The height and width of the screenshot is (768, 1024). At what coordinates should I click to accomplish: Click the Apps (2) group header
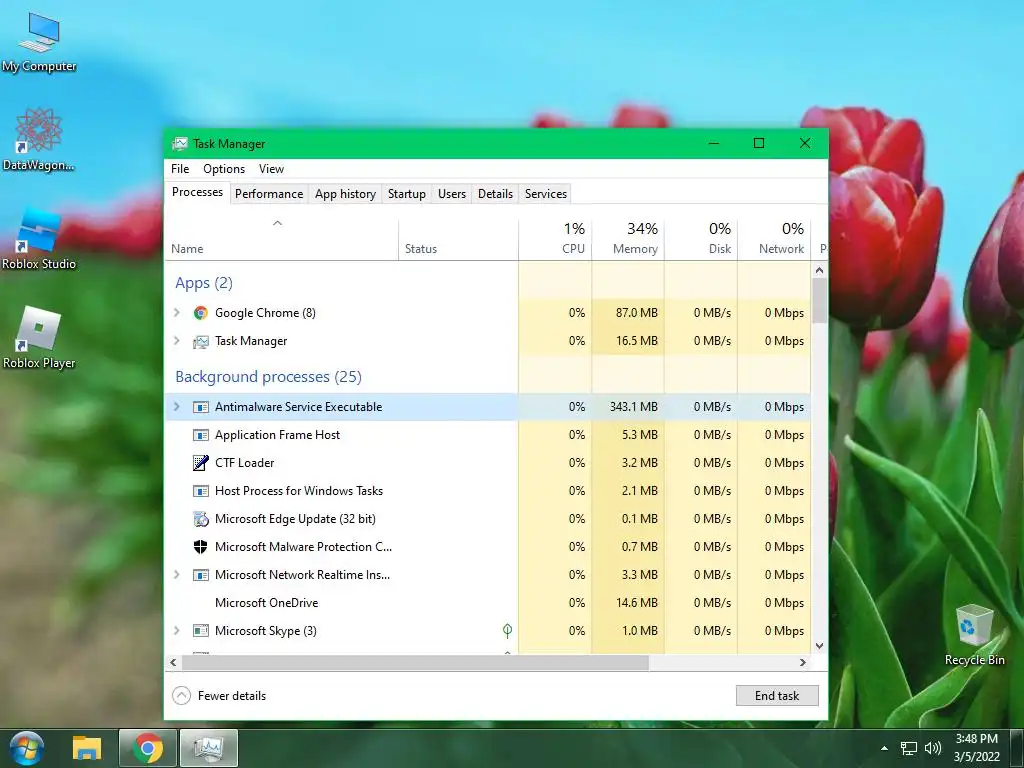pyautogui.click(x=204, y=283)
